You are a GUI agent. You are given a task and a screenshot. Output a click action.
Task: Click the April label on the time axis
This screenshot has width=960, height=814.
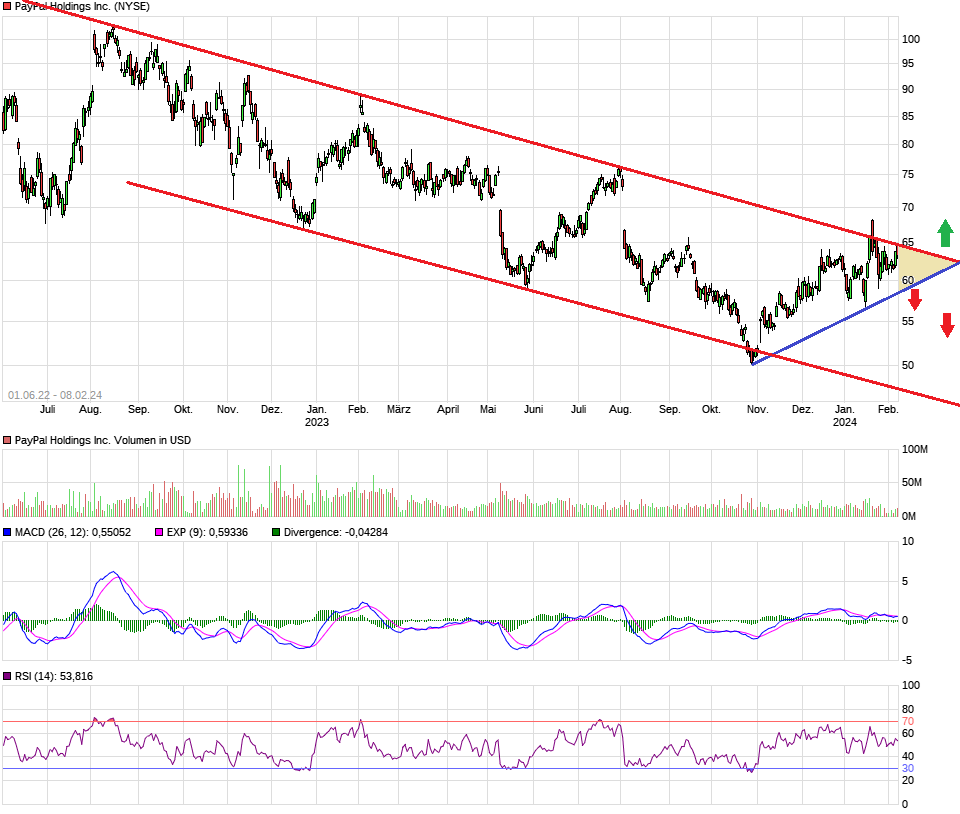[x=448, y=409]
